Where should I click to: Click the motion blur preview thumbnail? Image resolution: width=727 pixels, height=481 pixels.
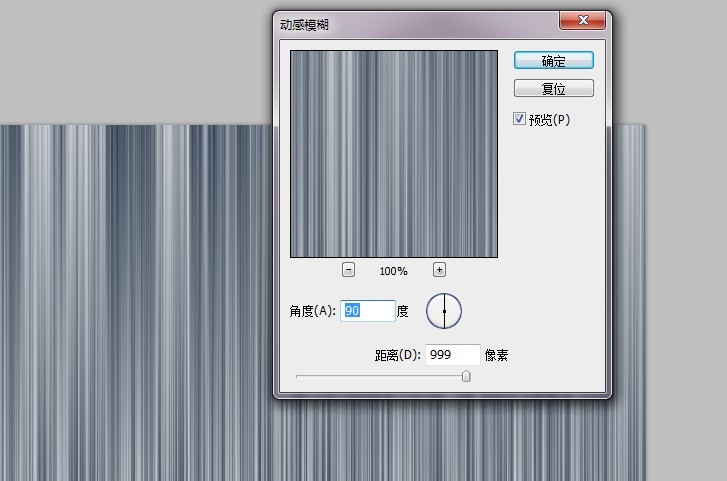click(393, 154)
